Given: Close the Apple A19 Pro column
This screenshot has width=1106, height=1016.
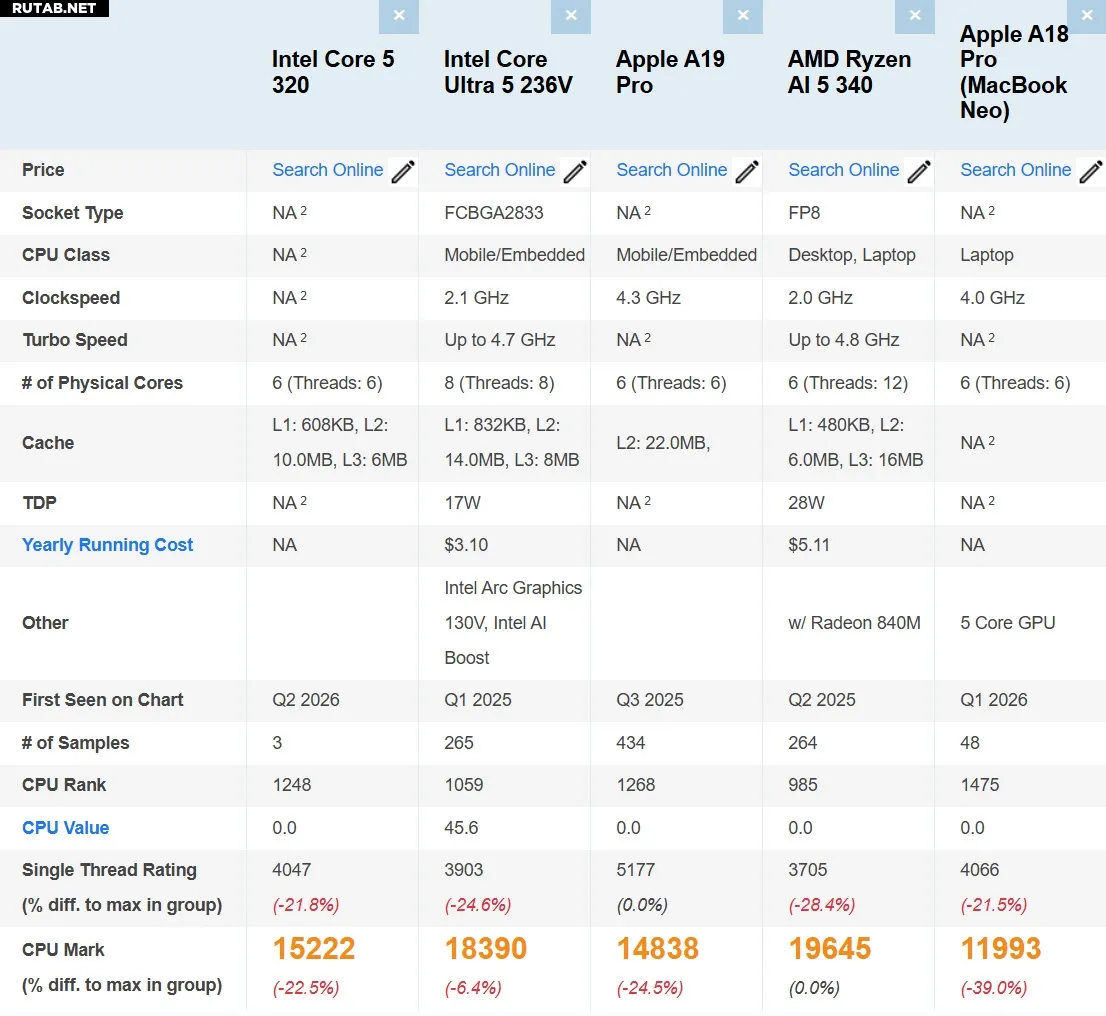Looking at the screenshot, I should tap(743, 16).
